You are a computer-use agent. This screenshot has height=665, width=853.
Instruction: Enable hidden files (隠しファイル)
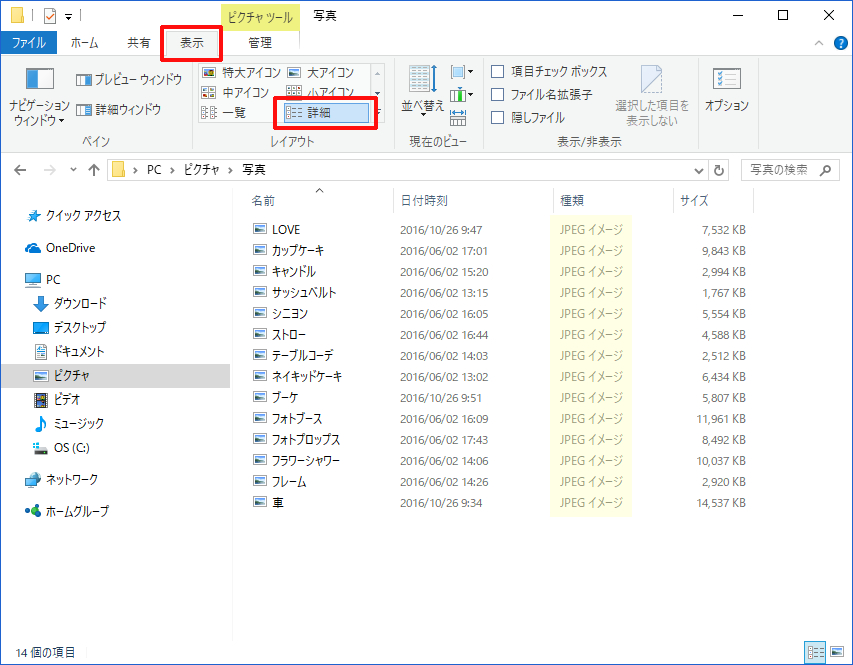click(x=528, y=118)
